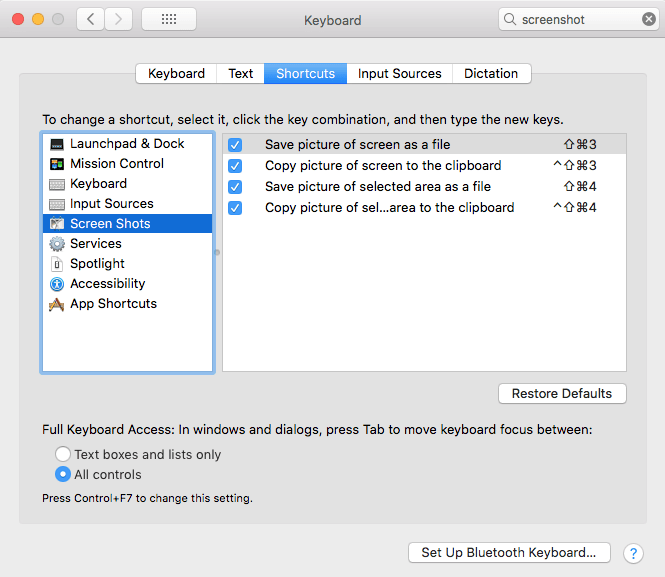Minimize the window with yellow button
This screenshot has width=665, height=577.
[x=38, y=19]
